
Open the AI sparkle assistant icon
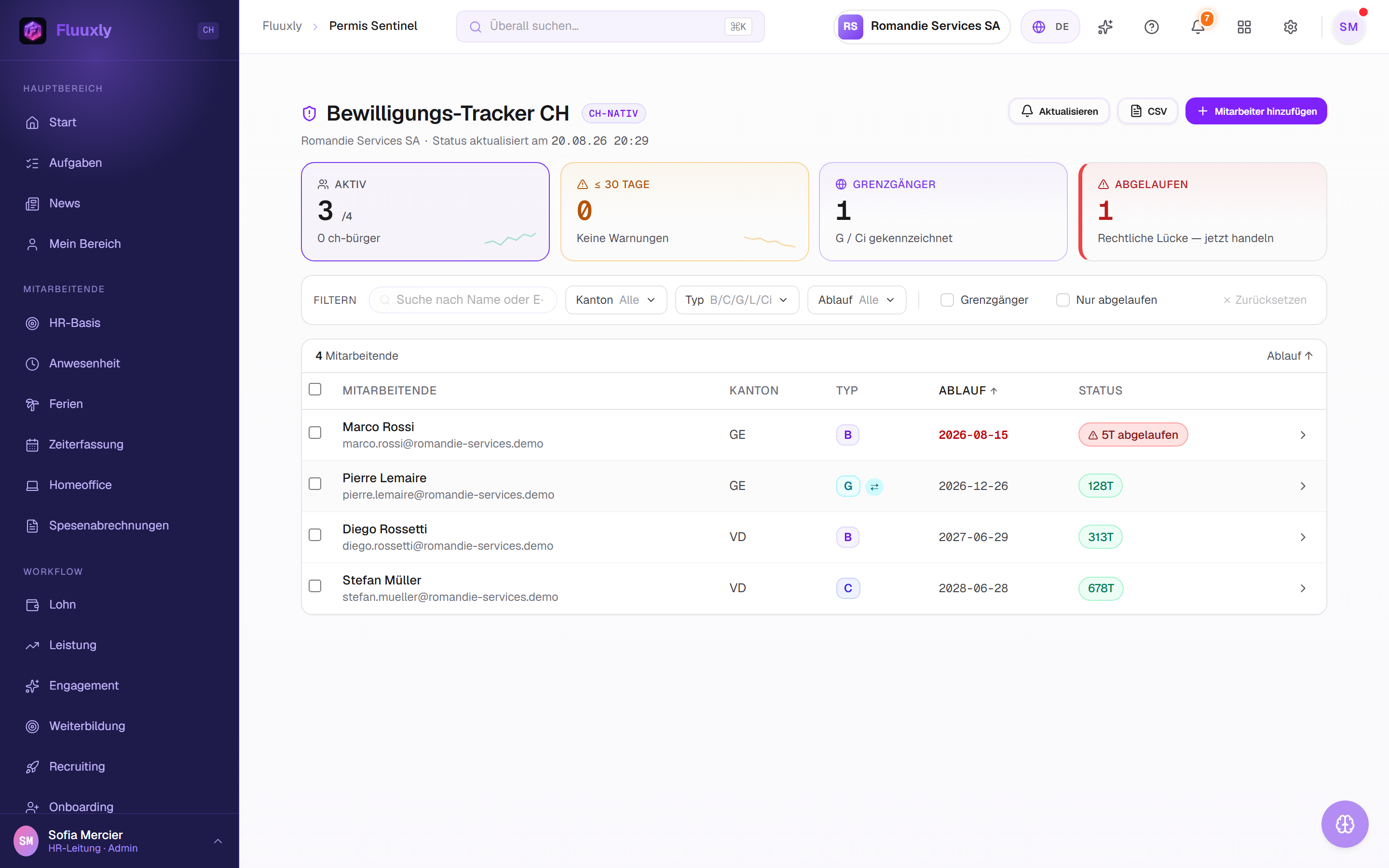pyautogui.click(x=1105, y=27)
